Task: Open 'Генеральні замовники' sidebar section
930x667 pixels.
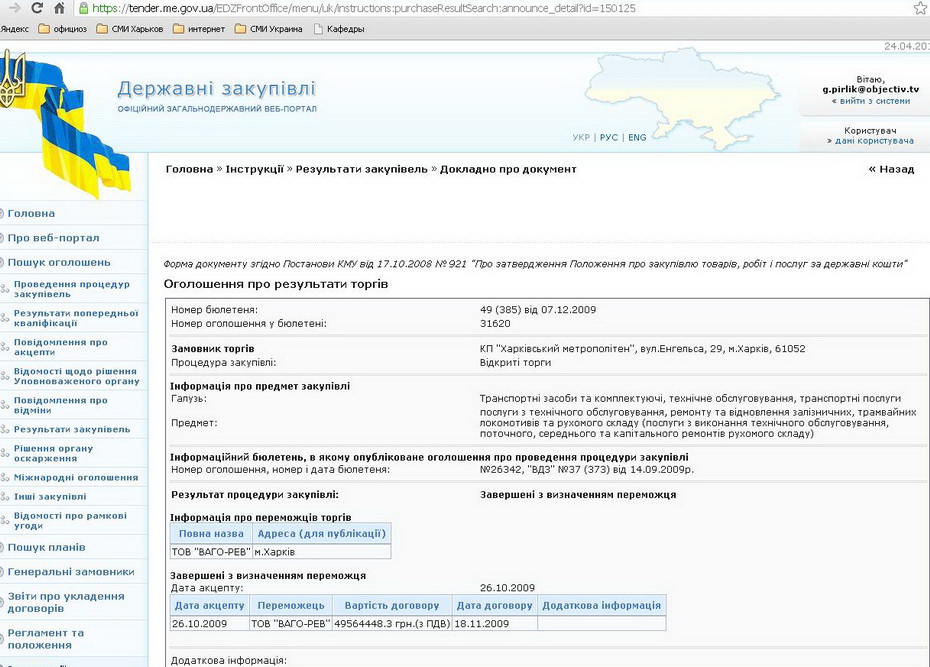Action: pyautogui.click(x=70, y=572)
